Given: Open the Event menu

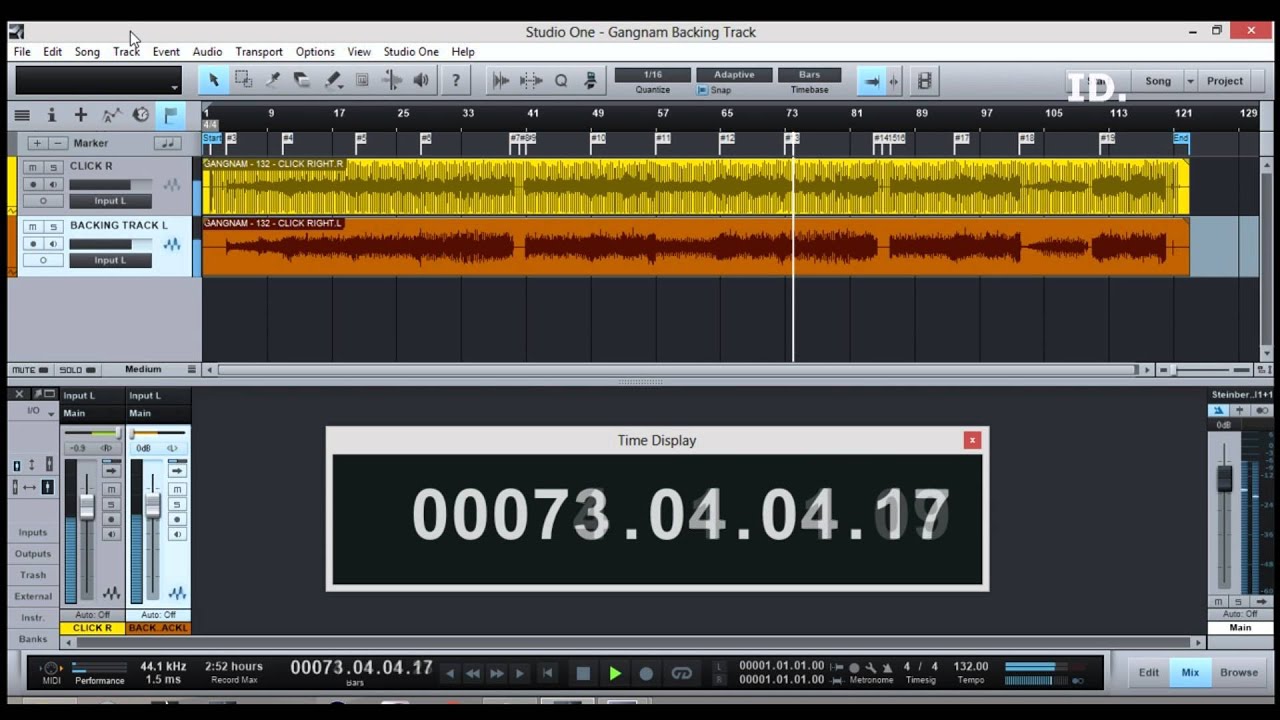Looking at the screenshot, I should pos(166,52).
